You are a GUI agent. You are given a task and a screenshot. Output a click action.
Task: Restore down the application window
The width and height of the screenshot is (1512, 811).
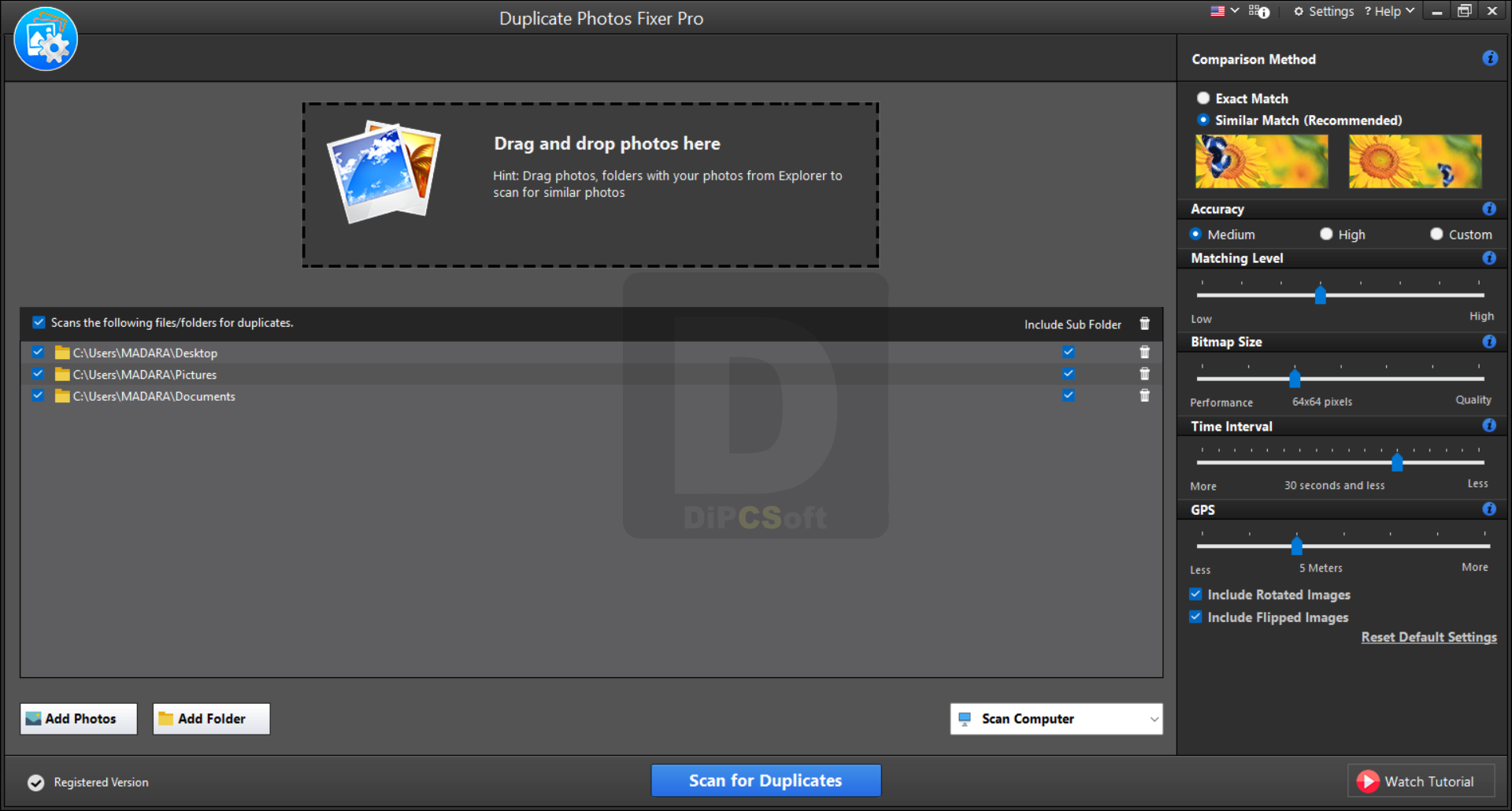coord(1465,11)
